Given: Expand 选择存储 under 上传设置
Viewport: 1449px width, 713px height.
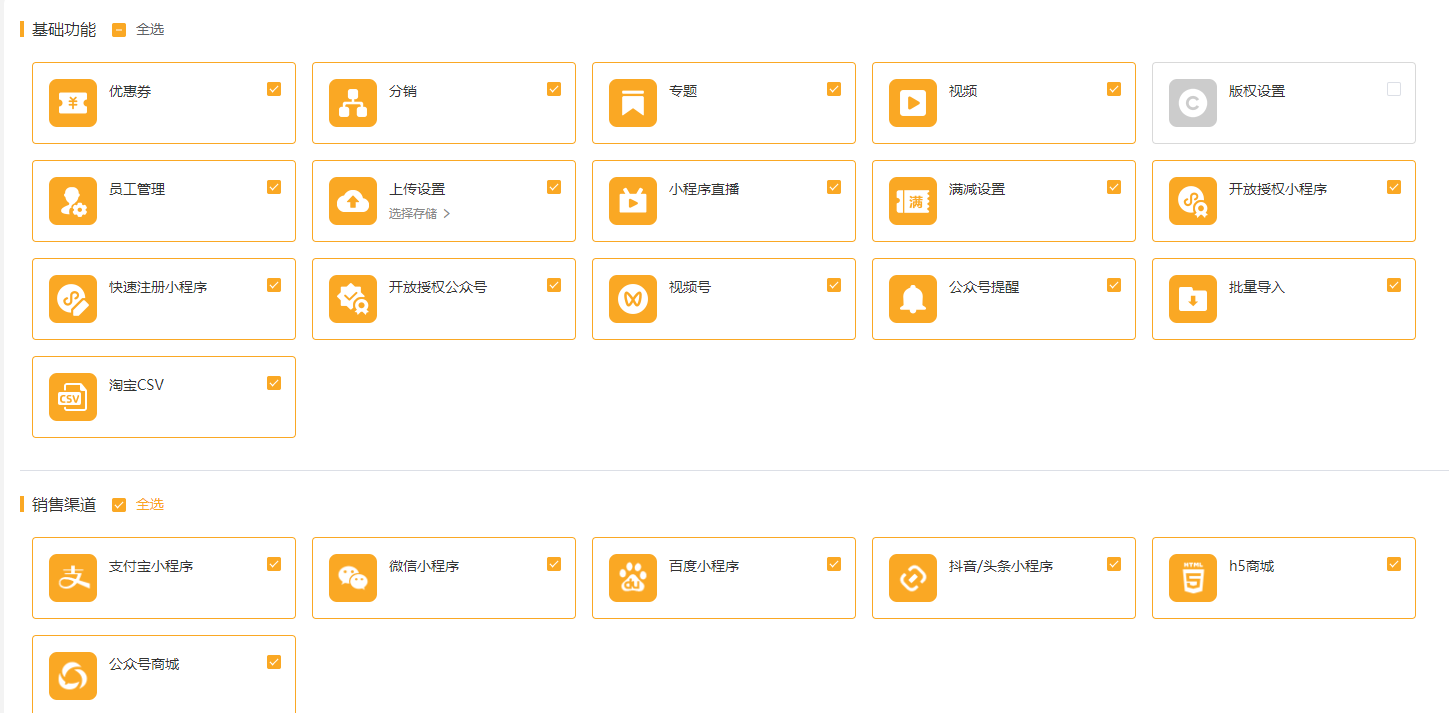Looking at the screenshot, I should click(419, 213).
